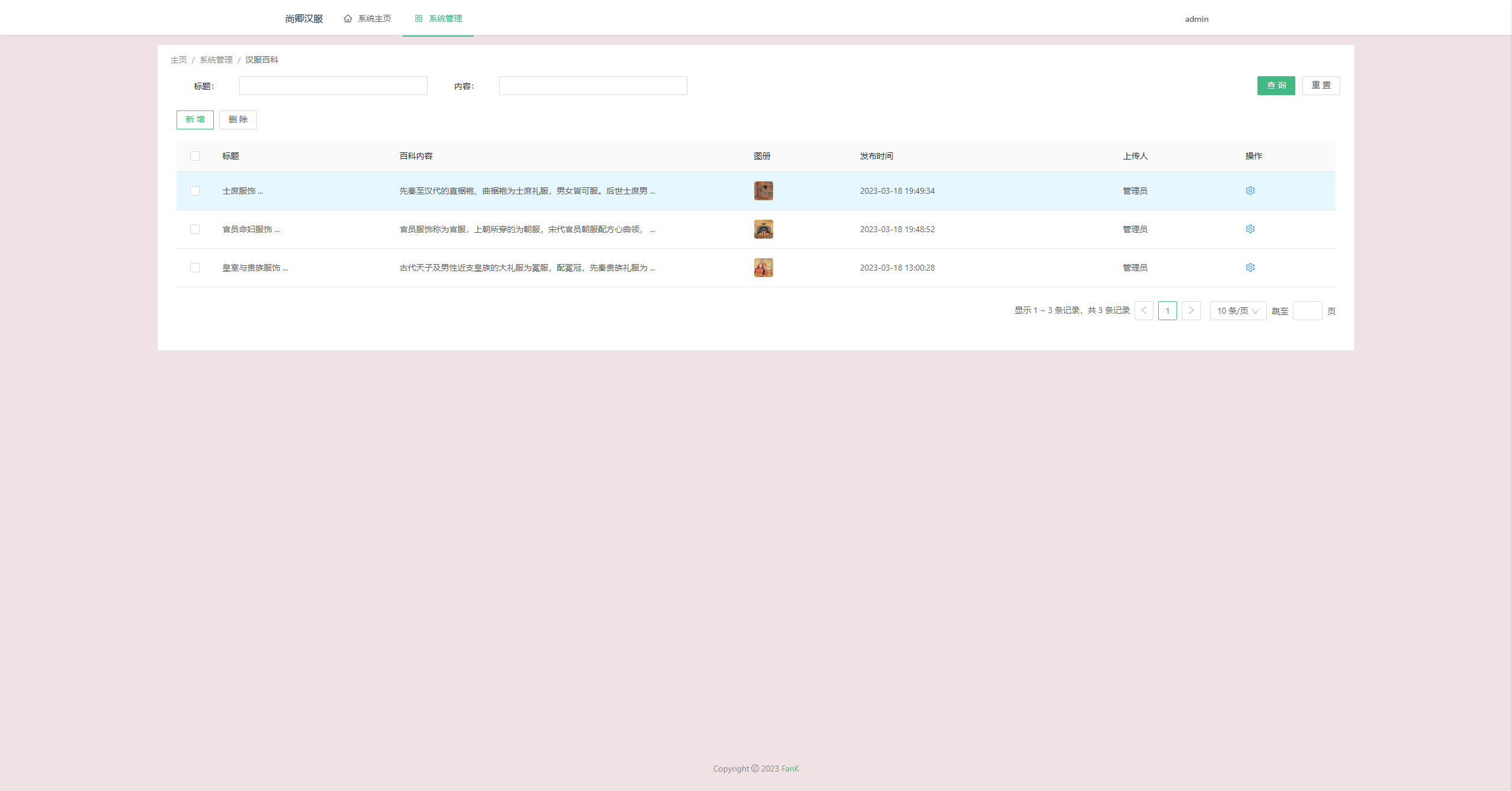The width and height of the screenshot is (1512, 791).
Task: Open the 官员命妇服饰 album thumbnail
Action: point(763,229)
